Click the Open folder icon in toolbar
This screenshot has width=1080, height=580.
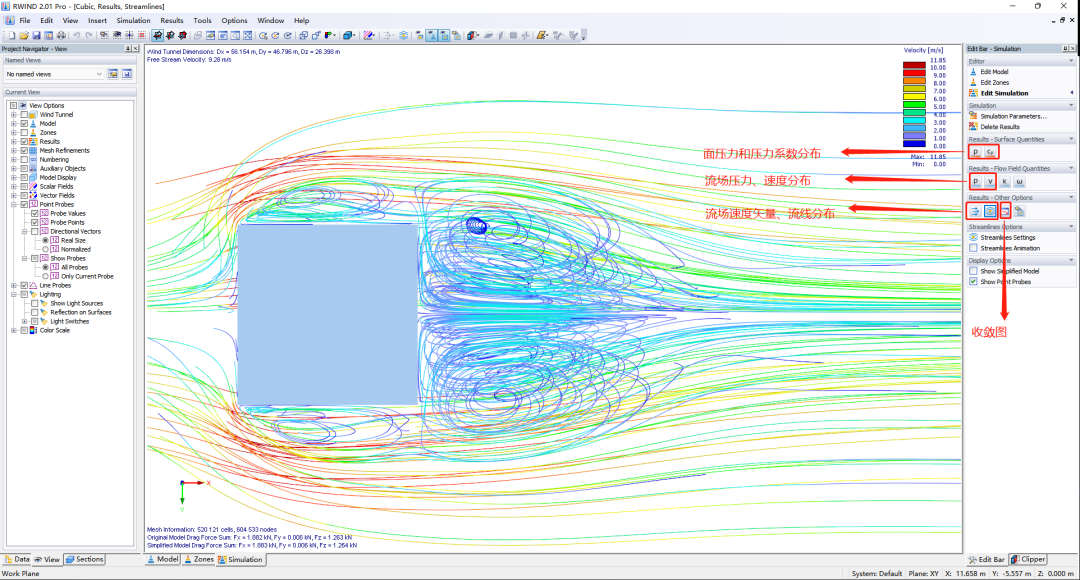23,35
